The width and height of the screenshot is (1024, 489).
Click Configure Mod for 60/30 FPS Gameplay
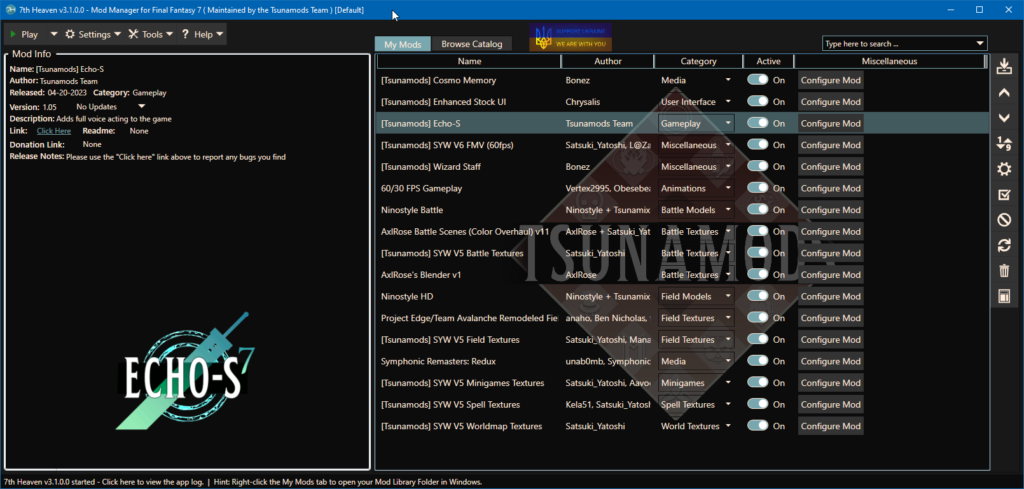[830, 188]
